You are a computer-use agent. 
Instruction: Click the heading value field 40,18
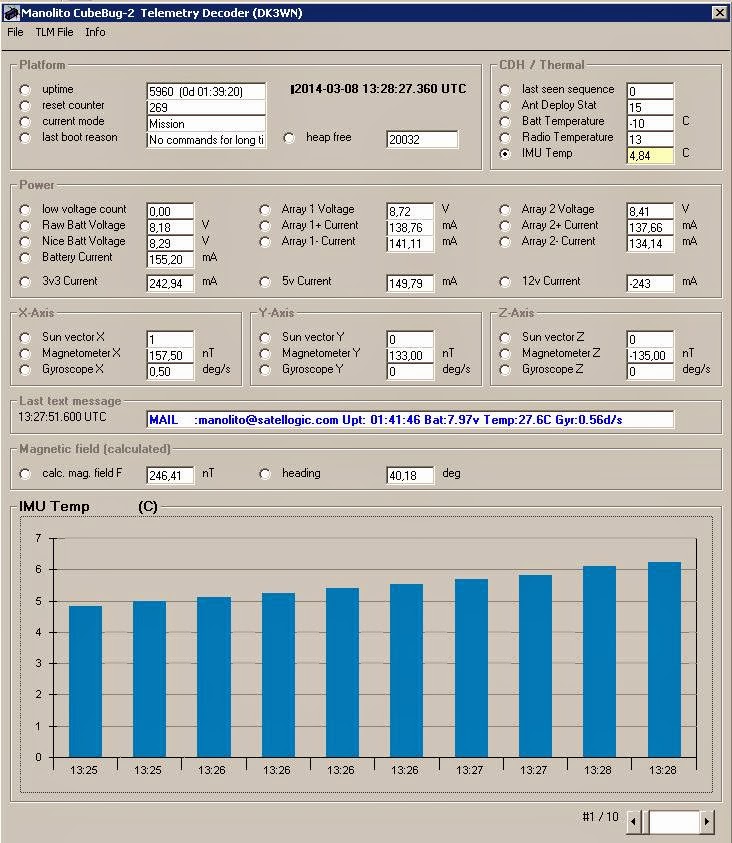coord(410,475)
